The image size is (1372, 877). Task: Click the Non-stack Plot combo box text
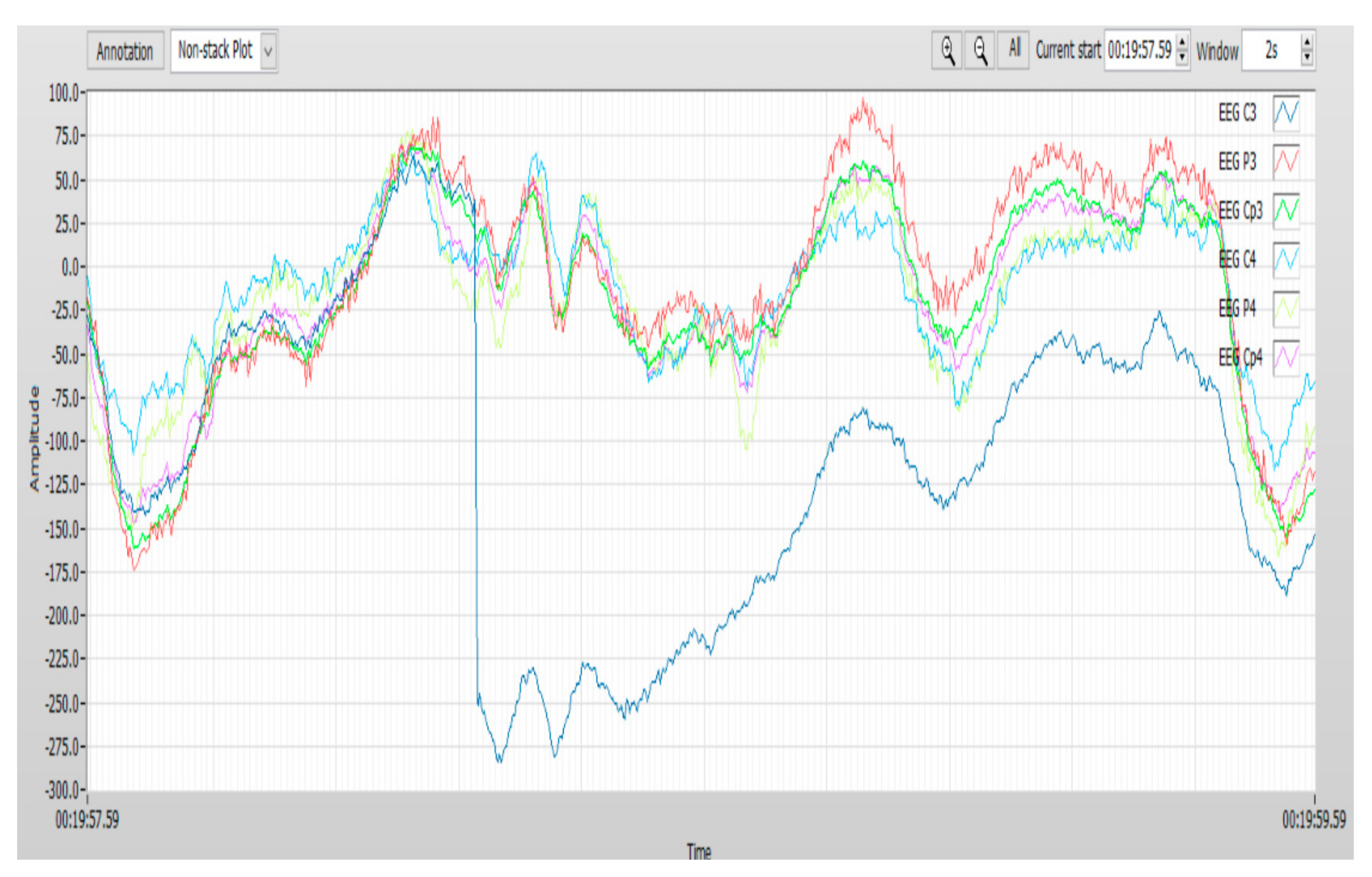(x=215, y=51)
